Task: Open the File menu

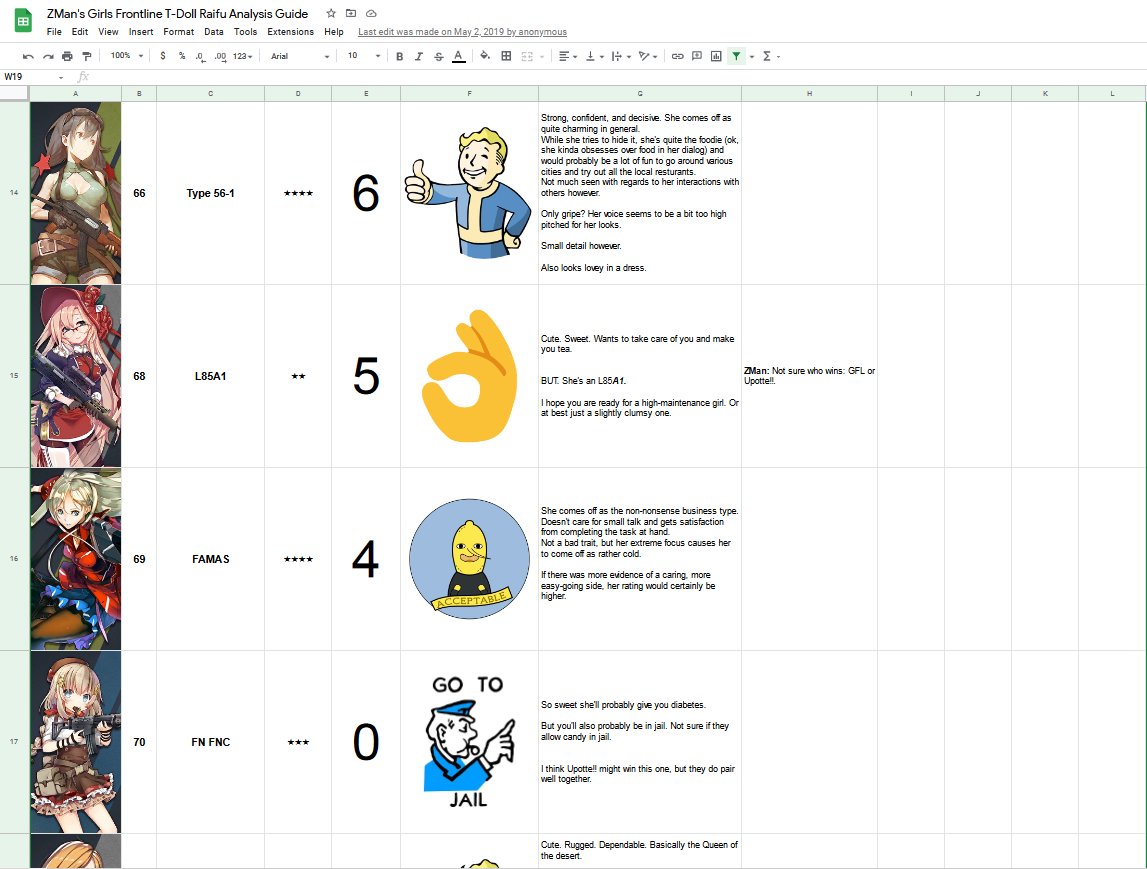Action: click(x=54, y=32)
